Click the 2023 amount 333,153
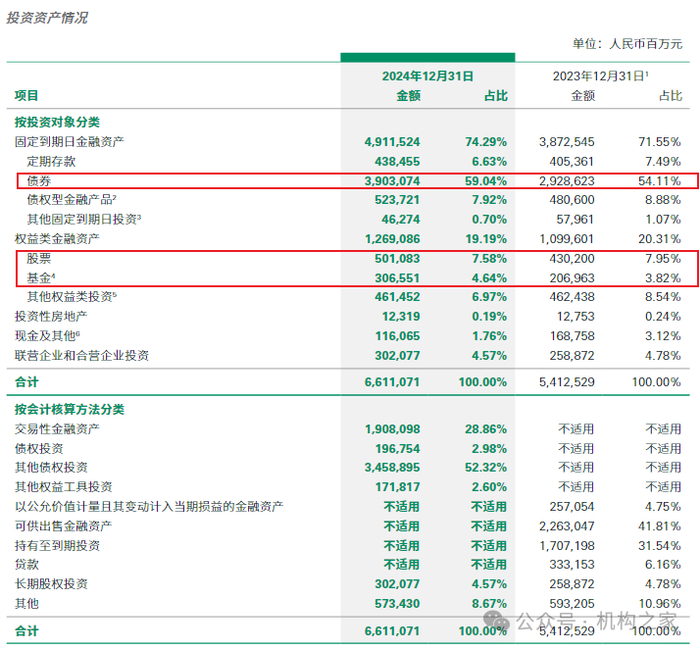This screenshot has width=700, height=650. (x=571, y=564)
